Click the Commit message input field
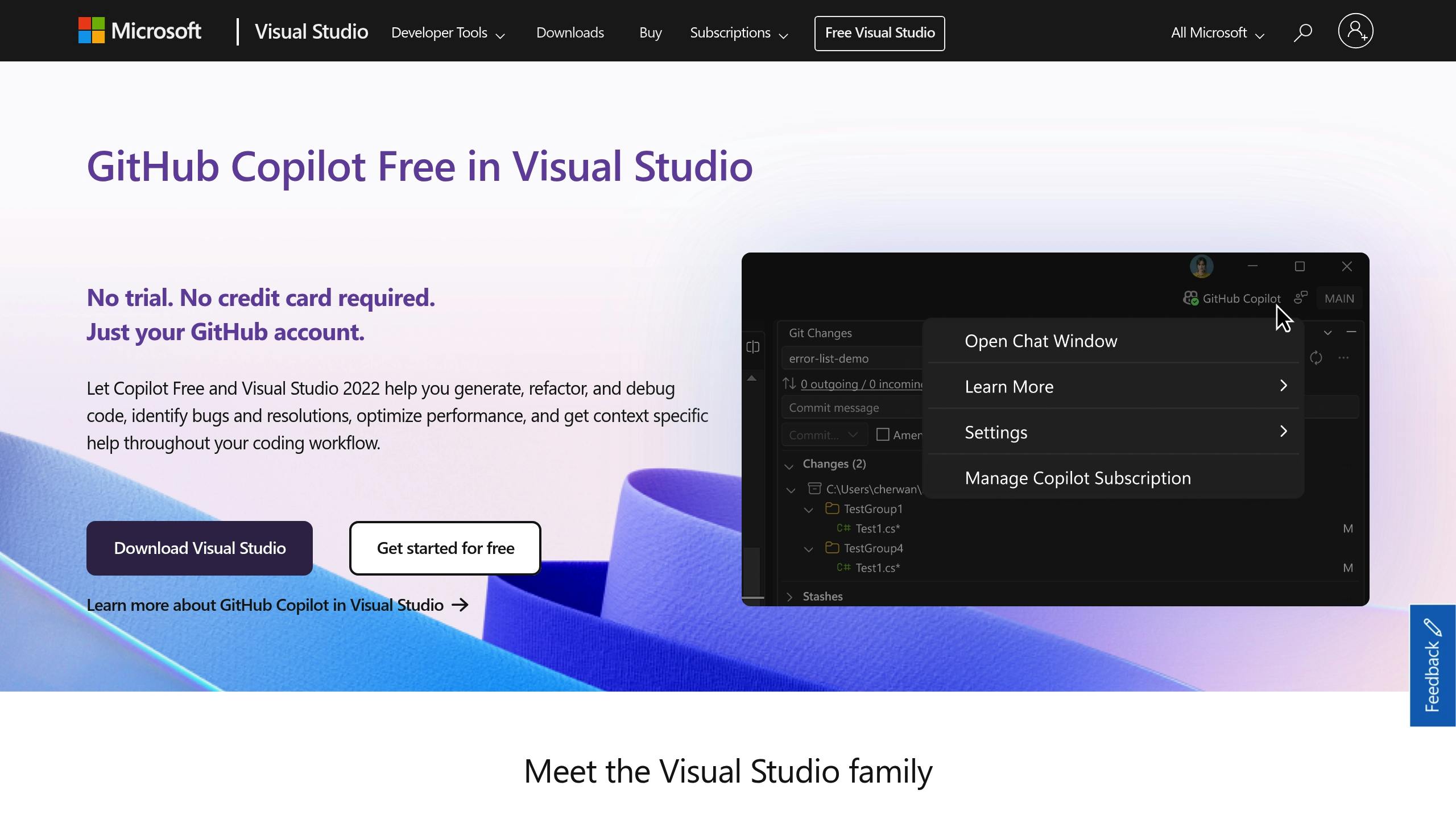Image resolution: width=1456 pixels, height=819 pixels. coord(834,407)
